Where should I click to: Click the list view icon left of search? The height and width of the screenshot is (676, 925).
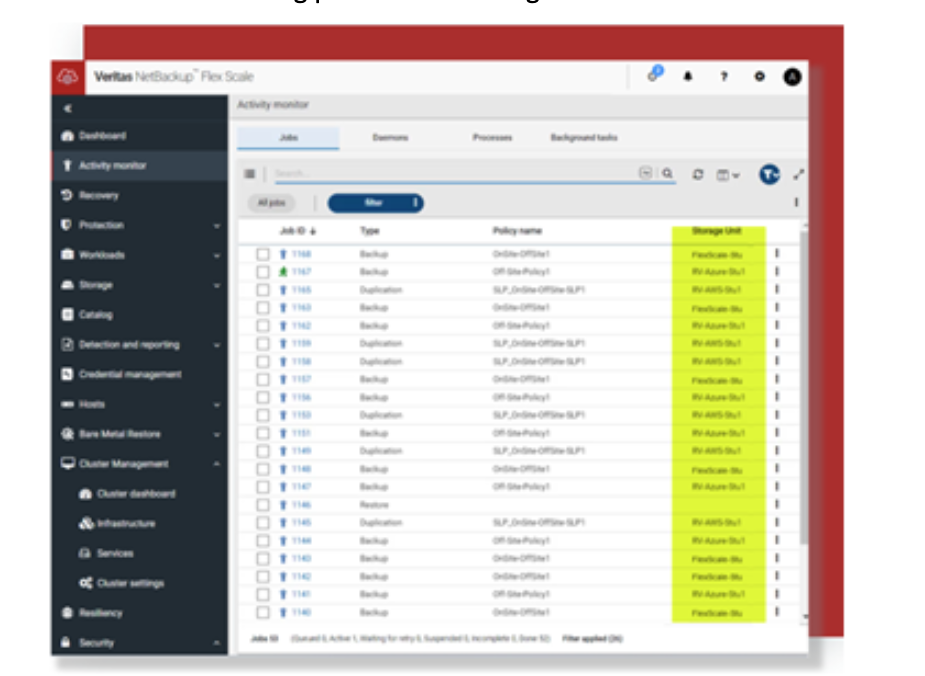pyautogui.click(x=250, y=173)
